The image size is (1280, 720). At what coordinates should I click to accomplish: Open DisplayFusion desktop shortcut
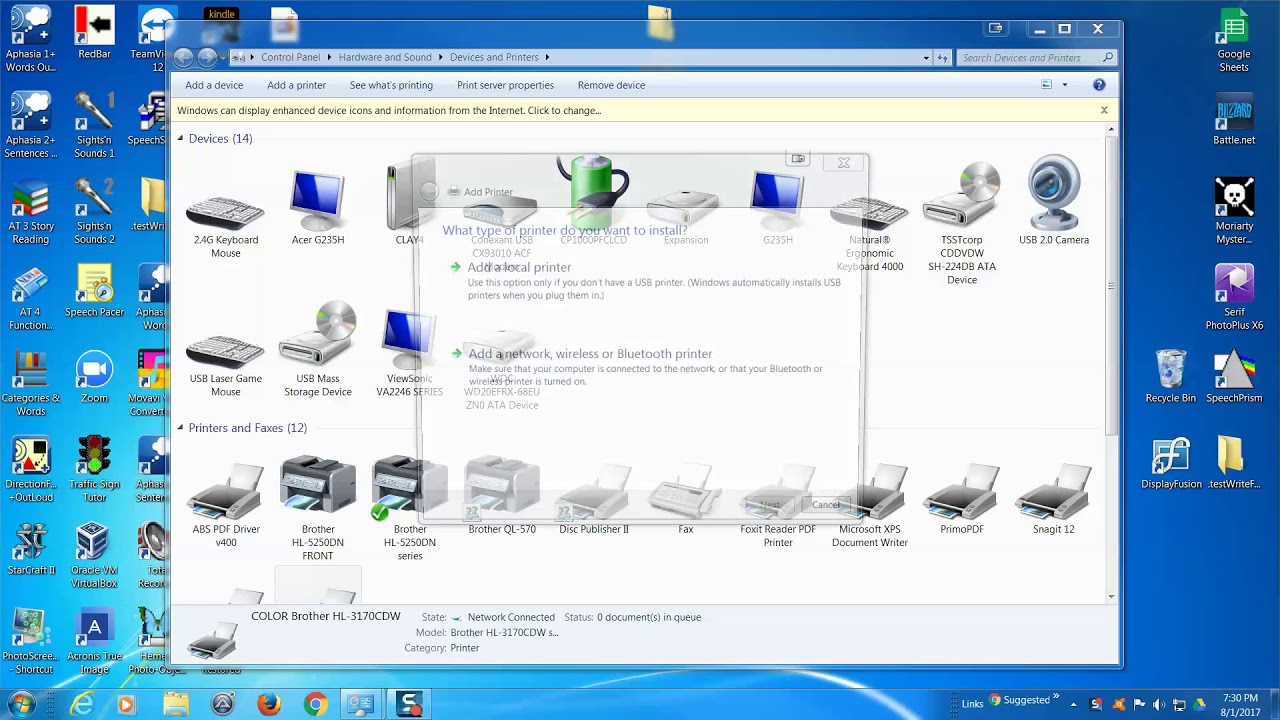click(x=1171, y=463)
